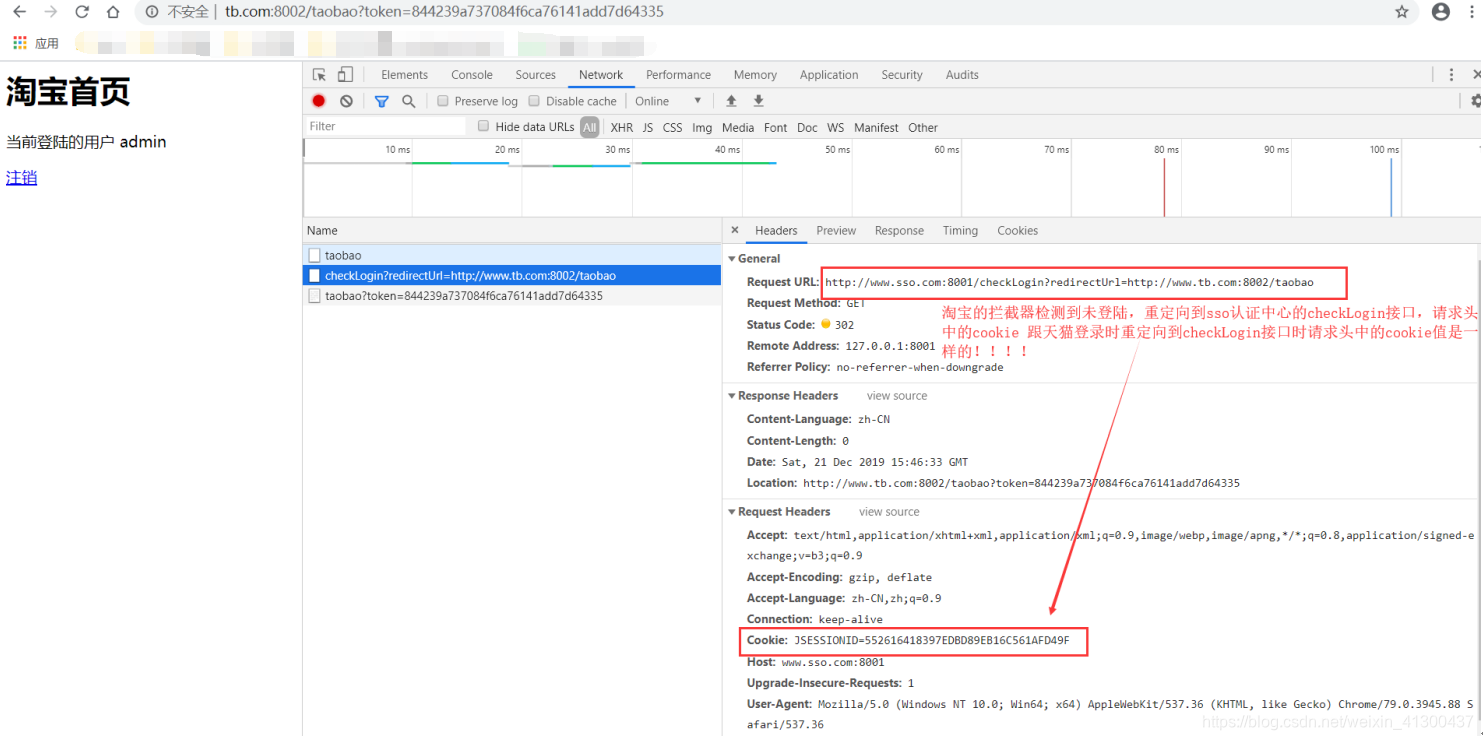Screen dimensions: 1483x740
Task: Reload the page with refresh icon
Action: click(82, 12)
